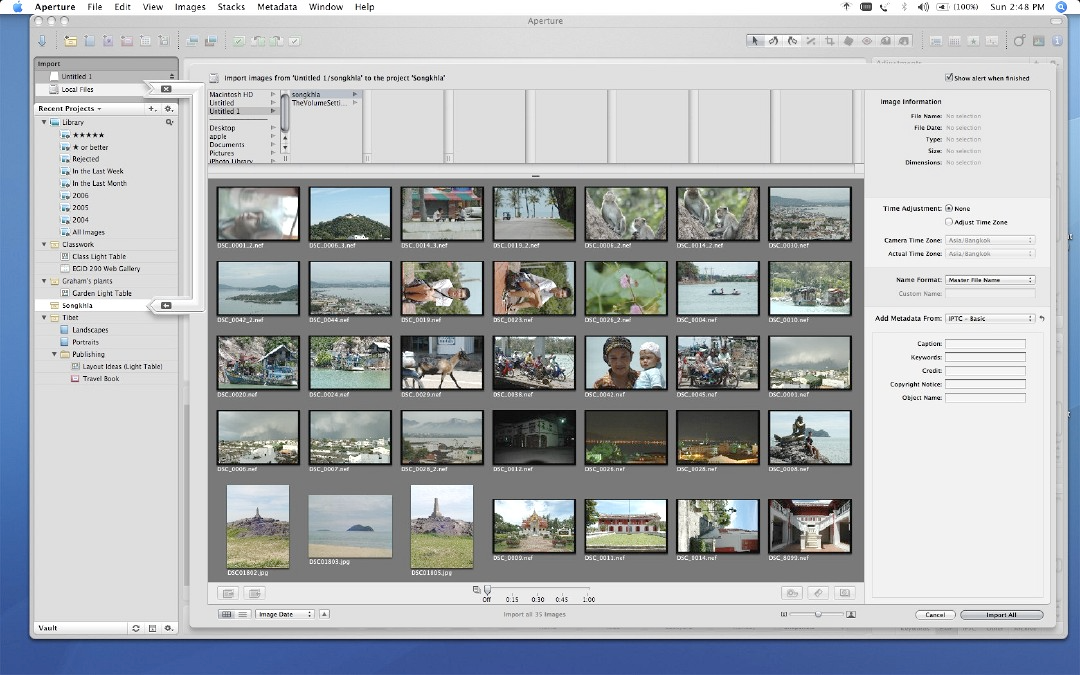Select Adjust Time Zone radio button
1080x675 pixels.
(948, 222)
